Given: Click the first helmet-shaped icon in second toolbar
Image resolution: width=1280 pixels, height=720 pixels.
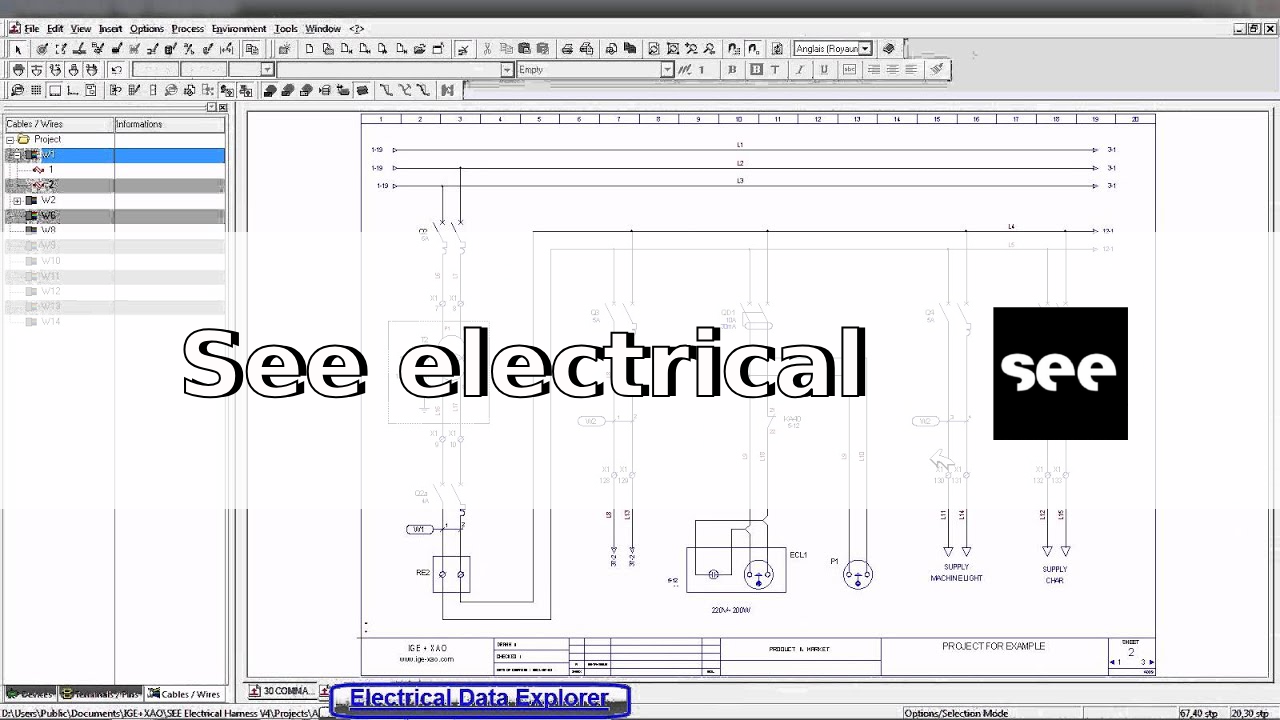Looking at the screenshot, I should (x=18, y=70).
